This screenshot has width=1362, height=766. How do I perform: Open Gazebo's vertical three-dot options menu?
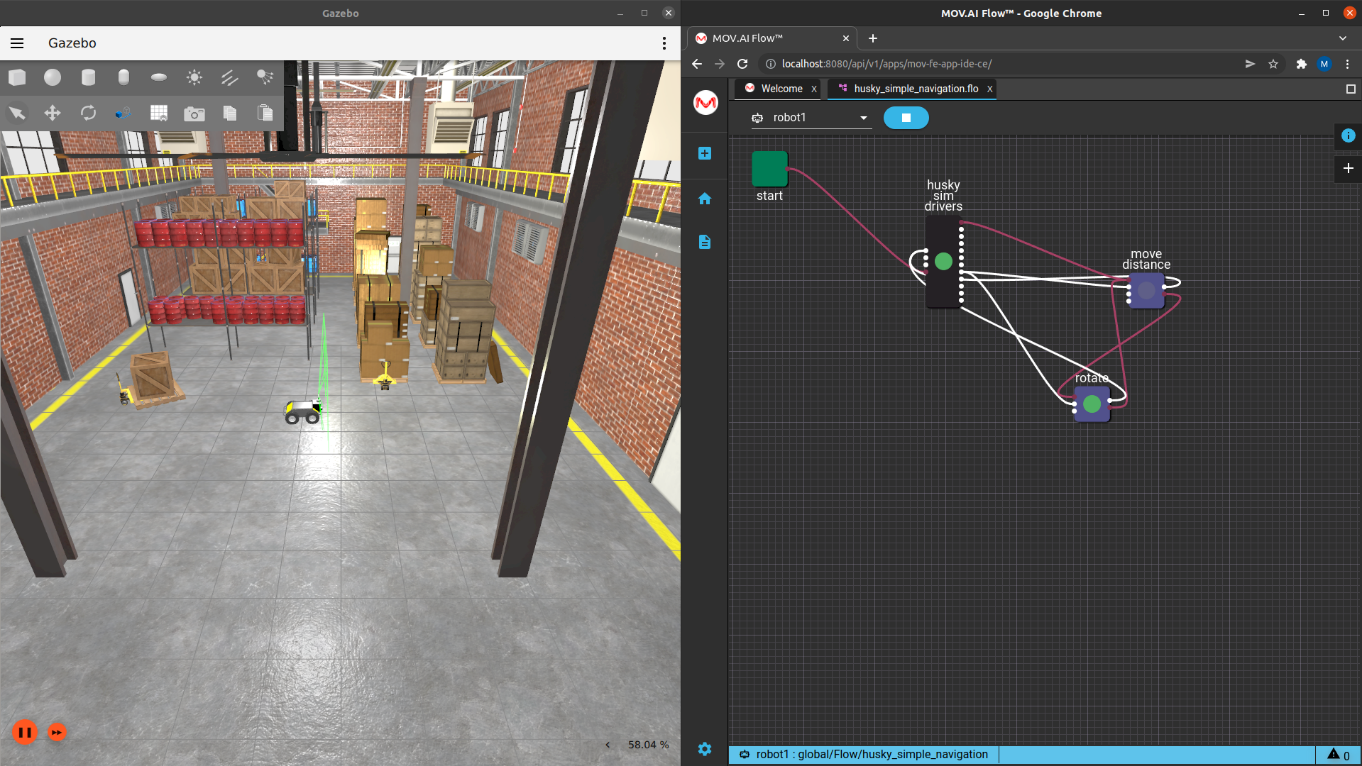pyautogui.click(x=664, y=43)
